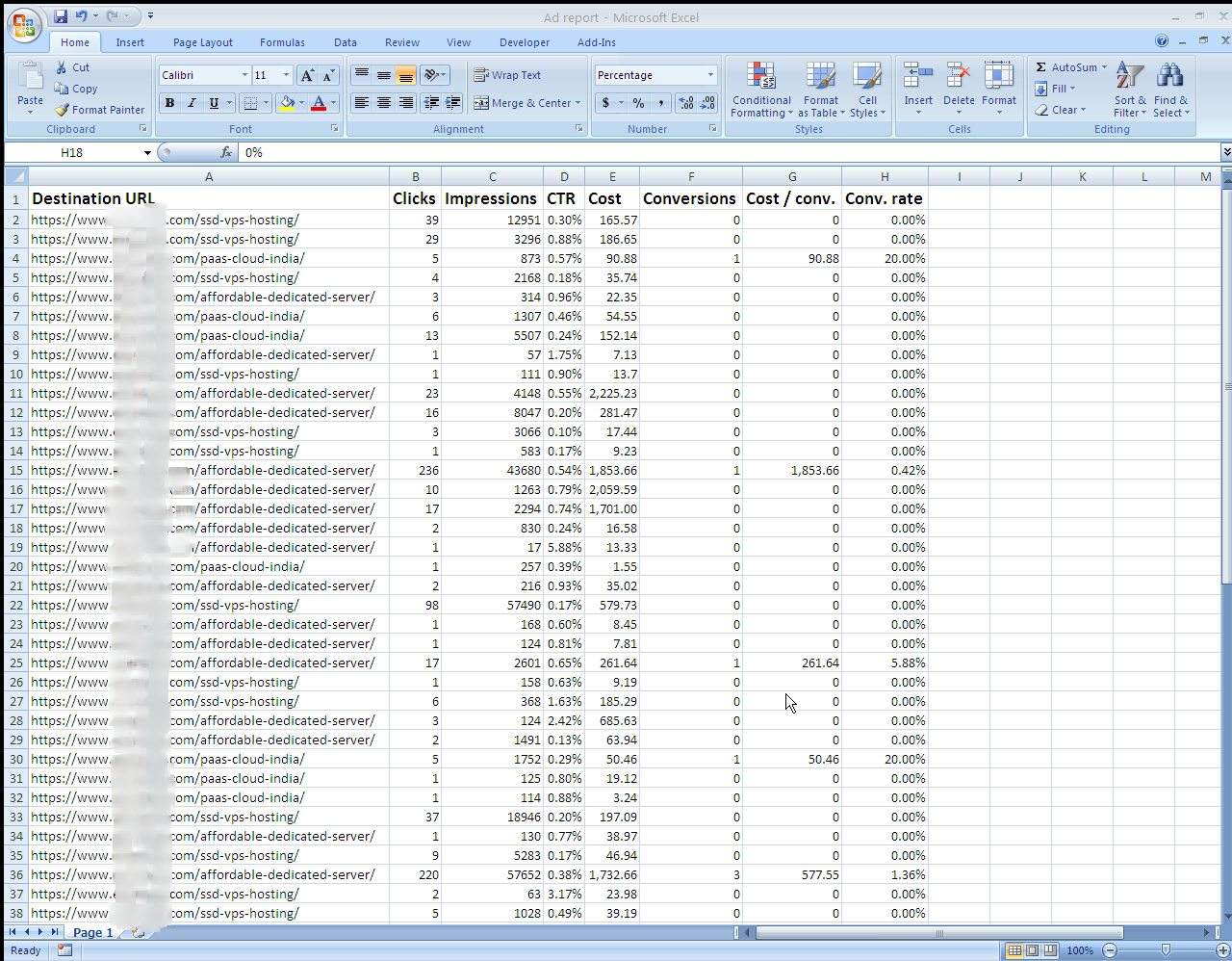This screenshot has height=961, width=1232.
Task: Apply Percent Style
Action: point(638,103)
